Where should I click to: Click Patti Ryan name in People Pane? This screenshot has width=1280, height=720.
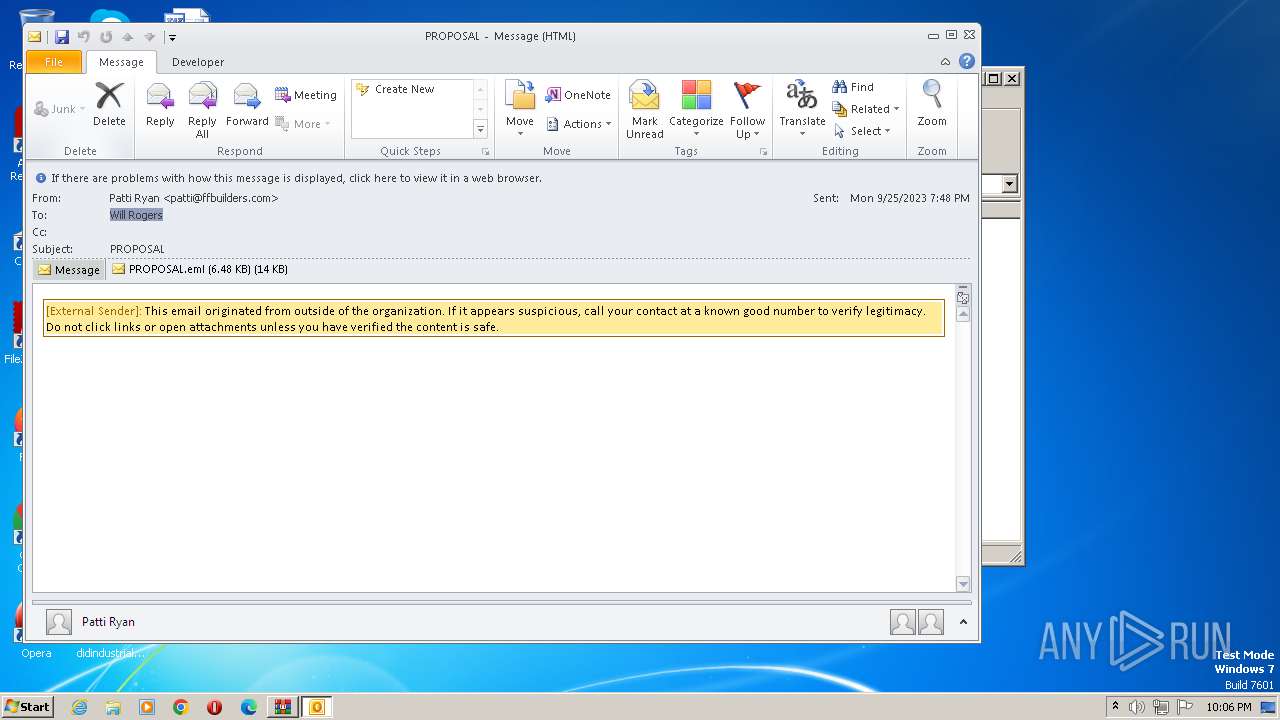[x=108, y=622]
